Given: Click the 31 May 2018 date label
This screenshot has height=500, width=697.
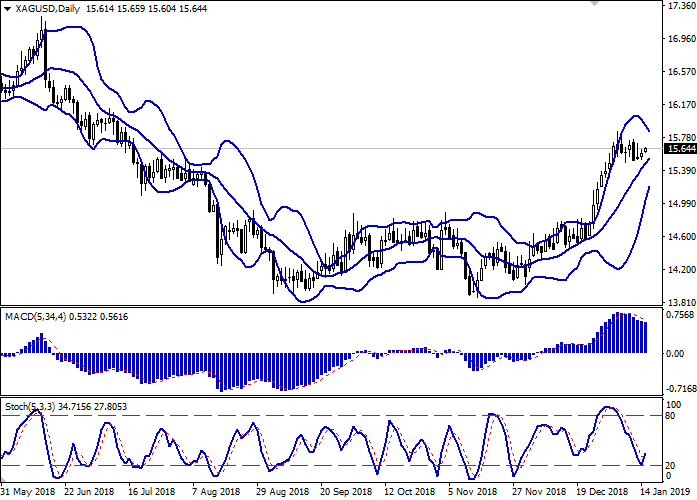Looking at the screenshot, I should [x=29, y=492].
